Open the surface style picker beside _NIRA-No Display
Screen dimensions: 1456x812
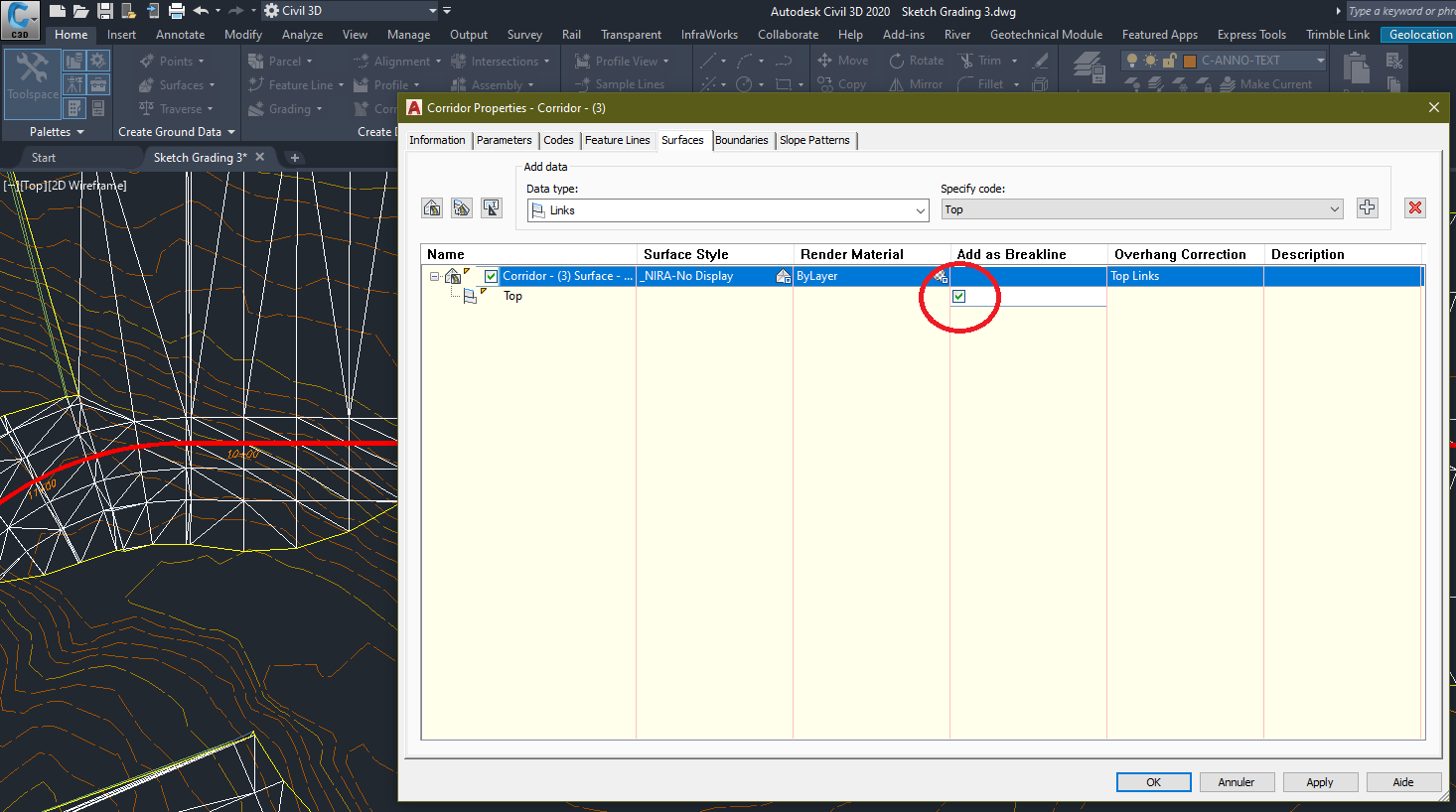tap(784, 275)
